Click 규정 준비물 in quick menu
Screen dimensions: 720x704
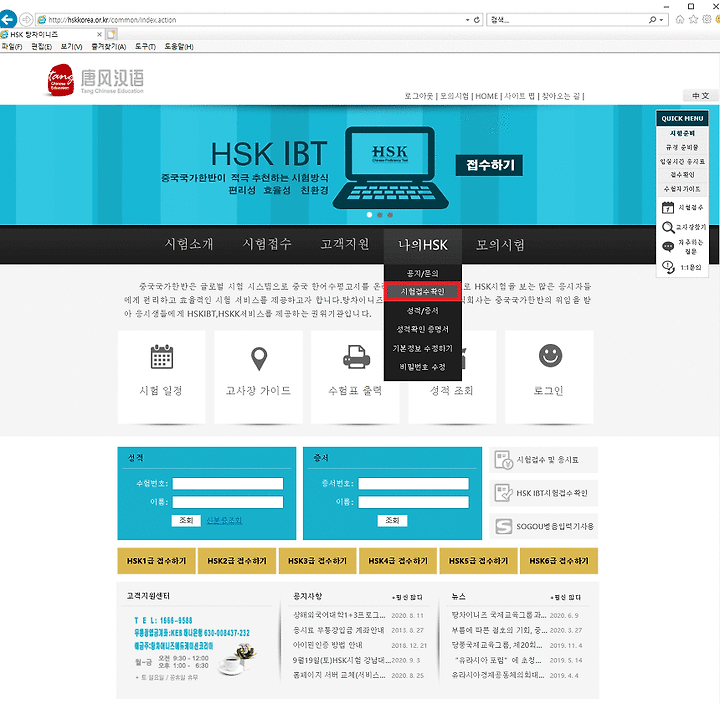(x=682, y=147)
